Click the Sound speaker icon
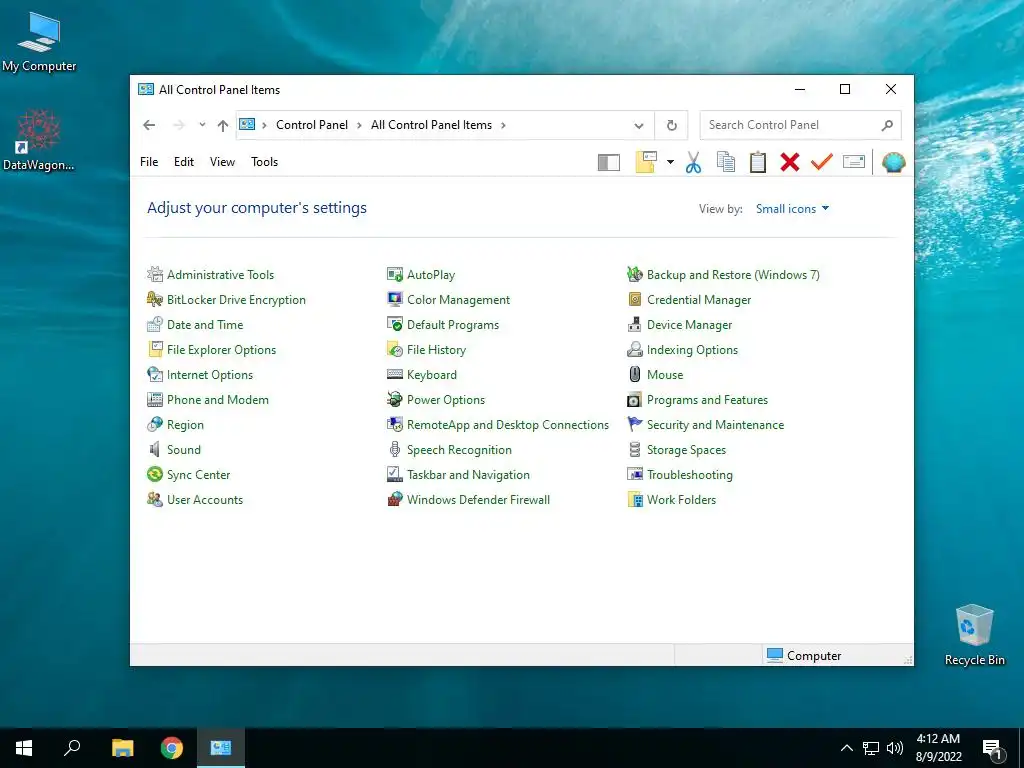The height and width of the screenshot is (768, 1024). [x=155, y=449]
